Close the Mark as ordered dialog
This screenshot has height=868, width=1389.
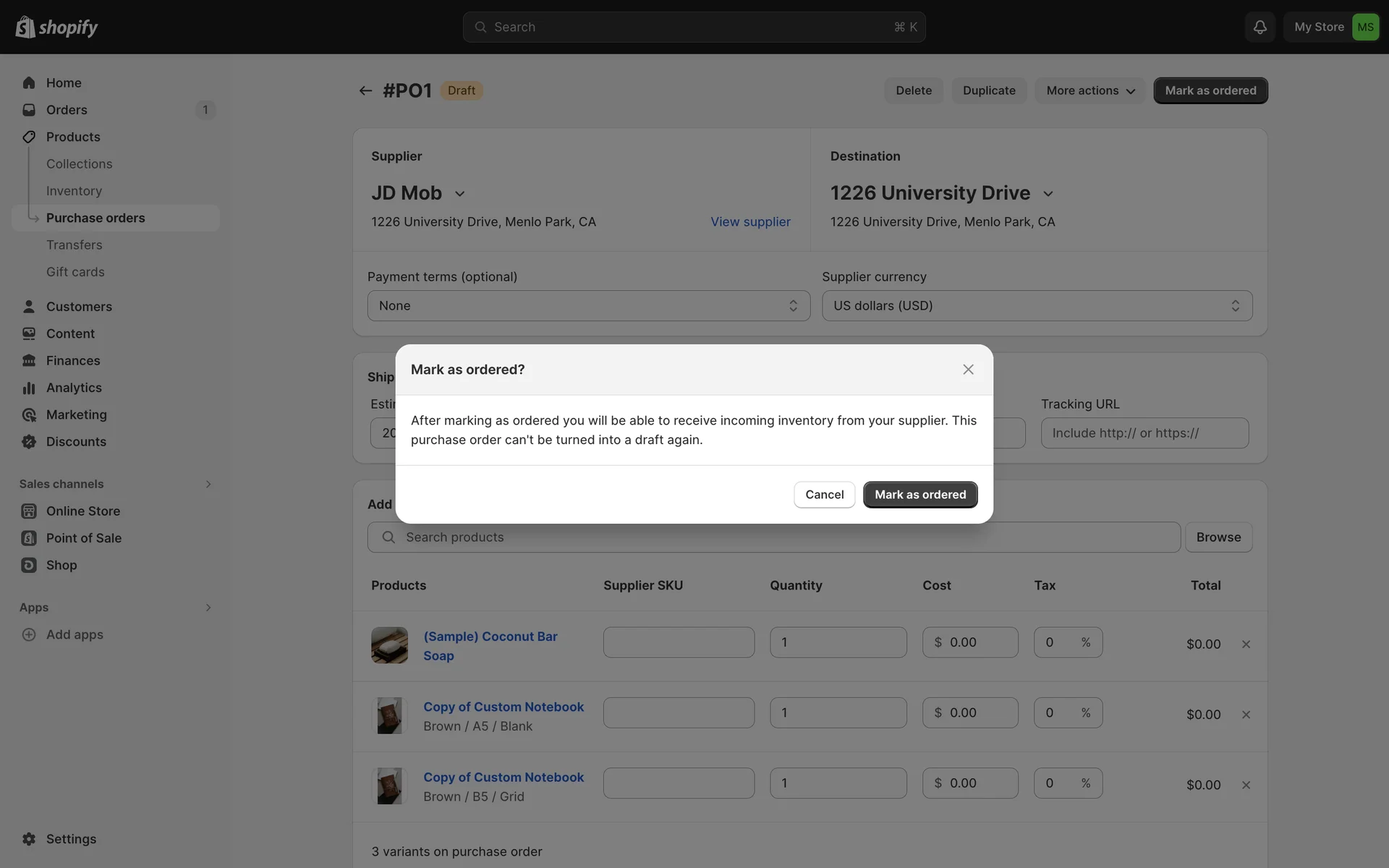coord(968,370)
